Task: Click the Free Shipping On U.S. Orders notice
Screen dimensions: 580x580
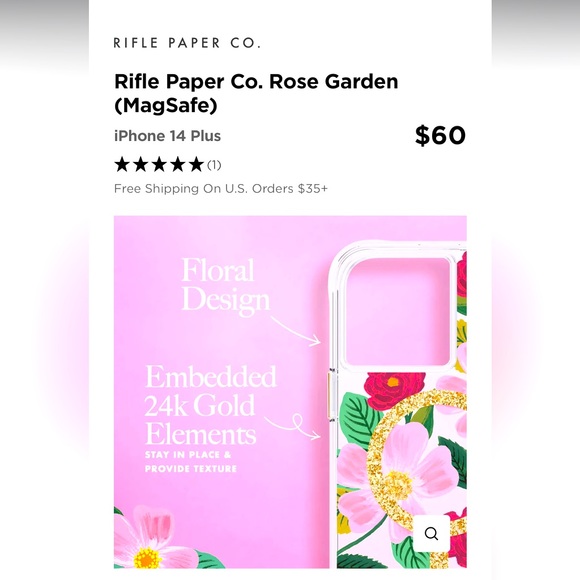Action: click(221, 189)
